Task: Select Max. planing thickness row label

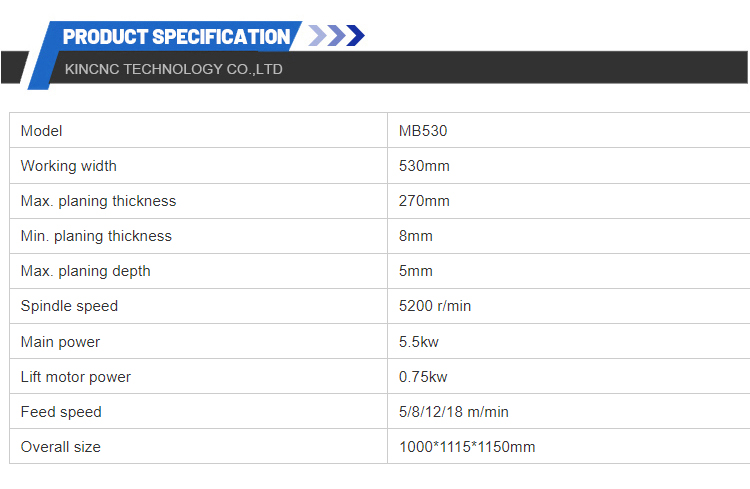Action: [98, 201]
